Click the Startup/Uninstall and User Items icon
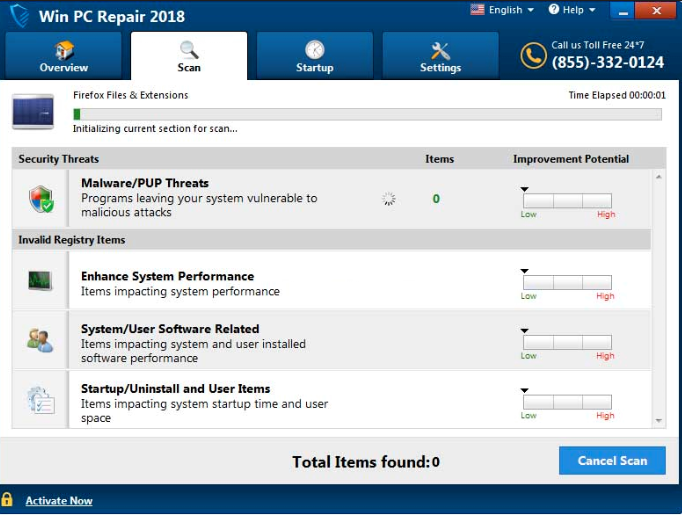This screenshot has height=520, width=688. pos(41,400)
